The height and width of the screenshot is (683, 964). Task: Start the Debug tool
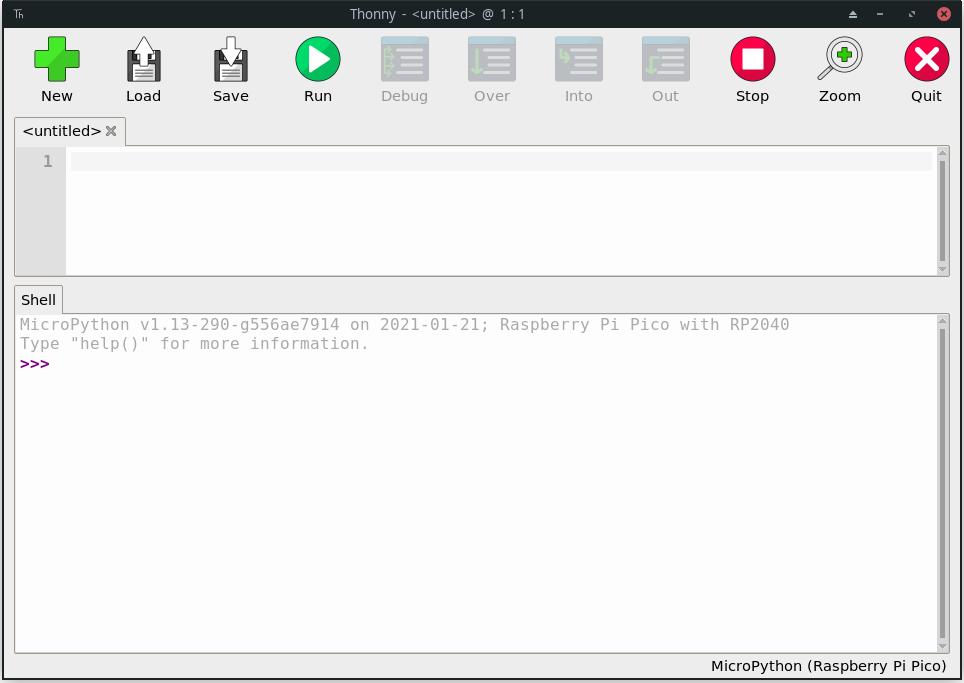coord(405,59)
